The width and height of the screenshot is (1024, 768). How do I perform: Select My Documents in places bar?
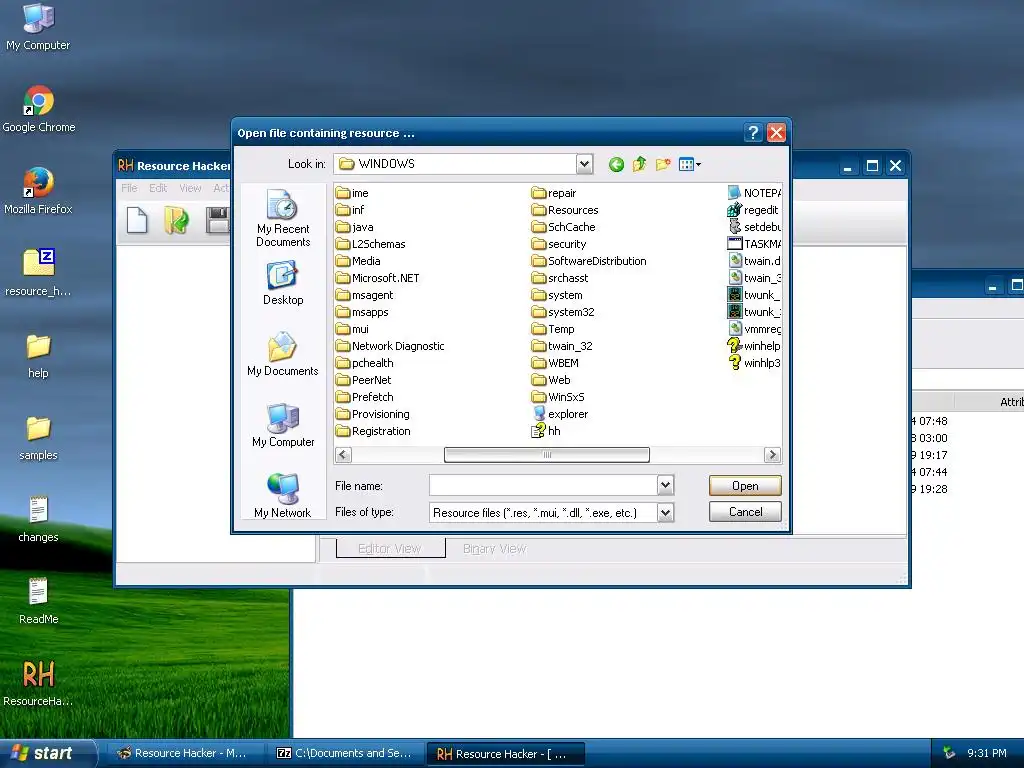click(283, 354)
